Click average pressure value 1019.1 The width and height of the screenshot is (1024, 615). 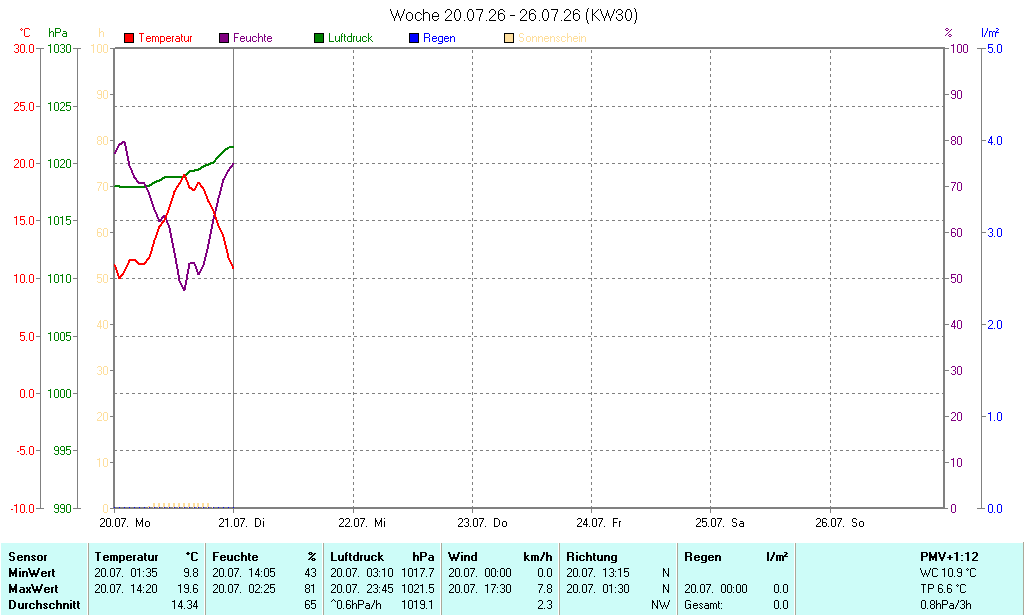[x=418, y=605]
